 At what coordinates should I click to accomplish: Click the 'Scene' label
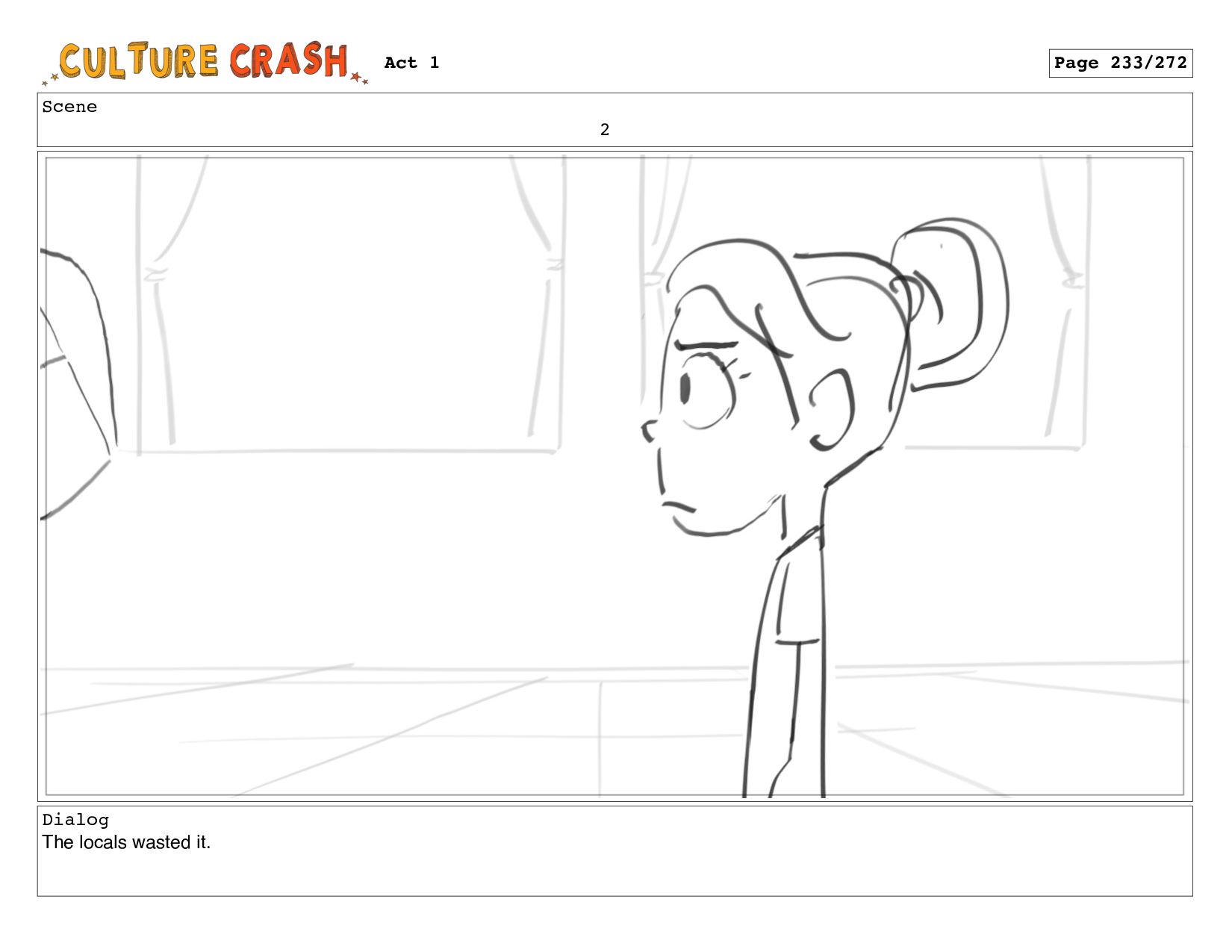click(x=69, y=107)
